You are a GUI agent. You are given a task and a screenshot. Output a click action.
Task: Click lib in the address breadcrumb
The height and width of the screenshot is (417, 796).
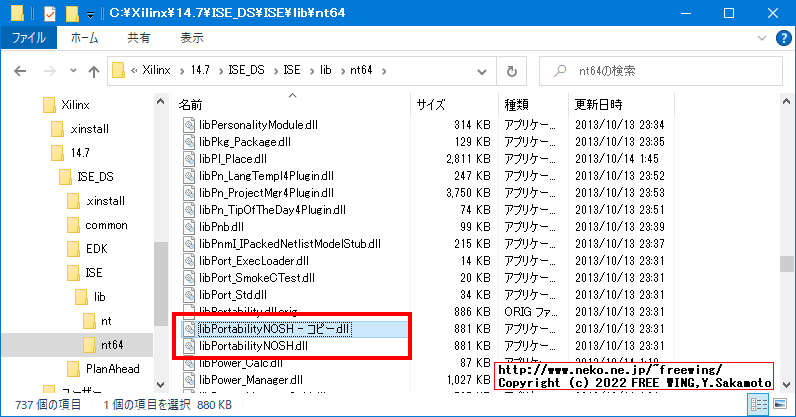pyautogui.click(x=325, y=70)
